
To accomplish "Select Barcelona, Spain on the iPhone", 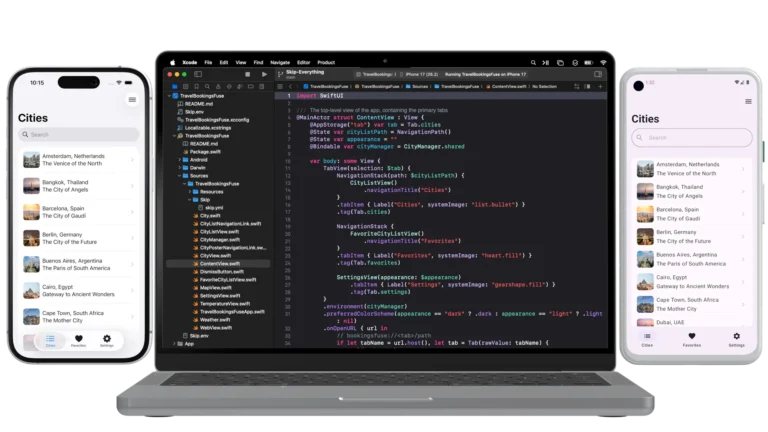I will click(x=79, y=212).
